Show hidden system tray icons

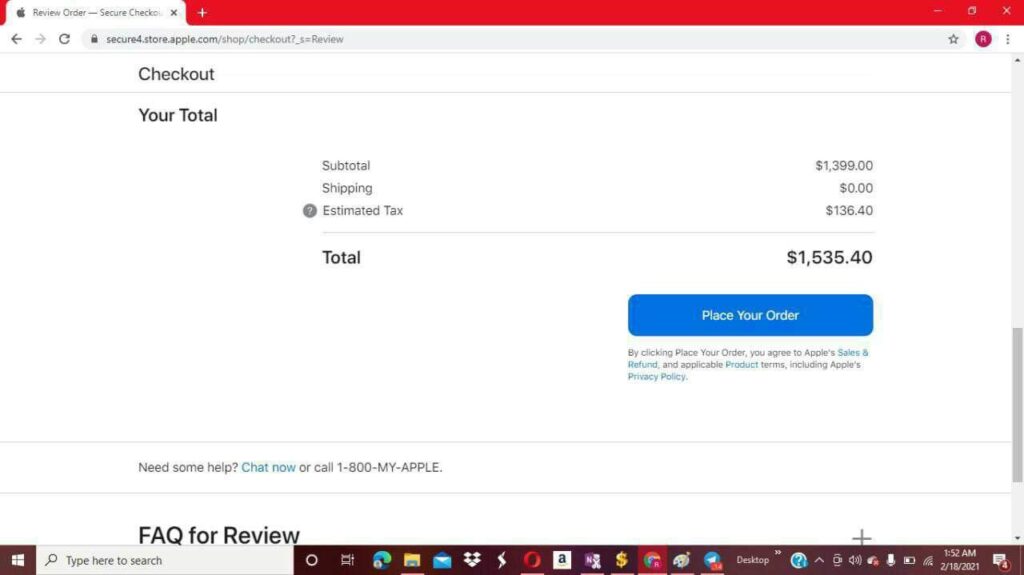(819, 560)
